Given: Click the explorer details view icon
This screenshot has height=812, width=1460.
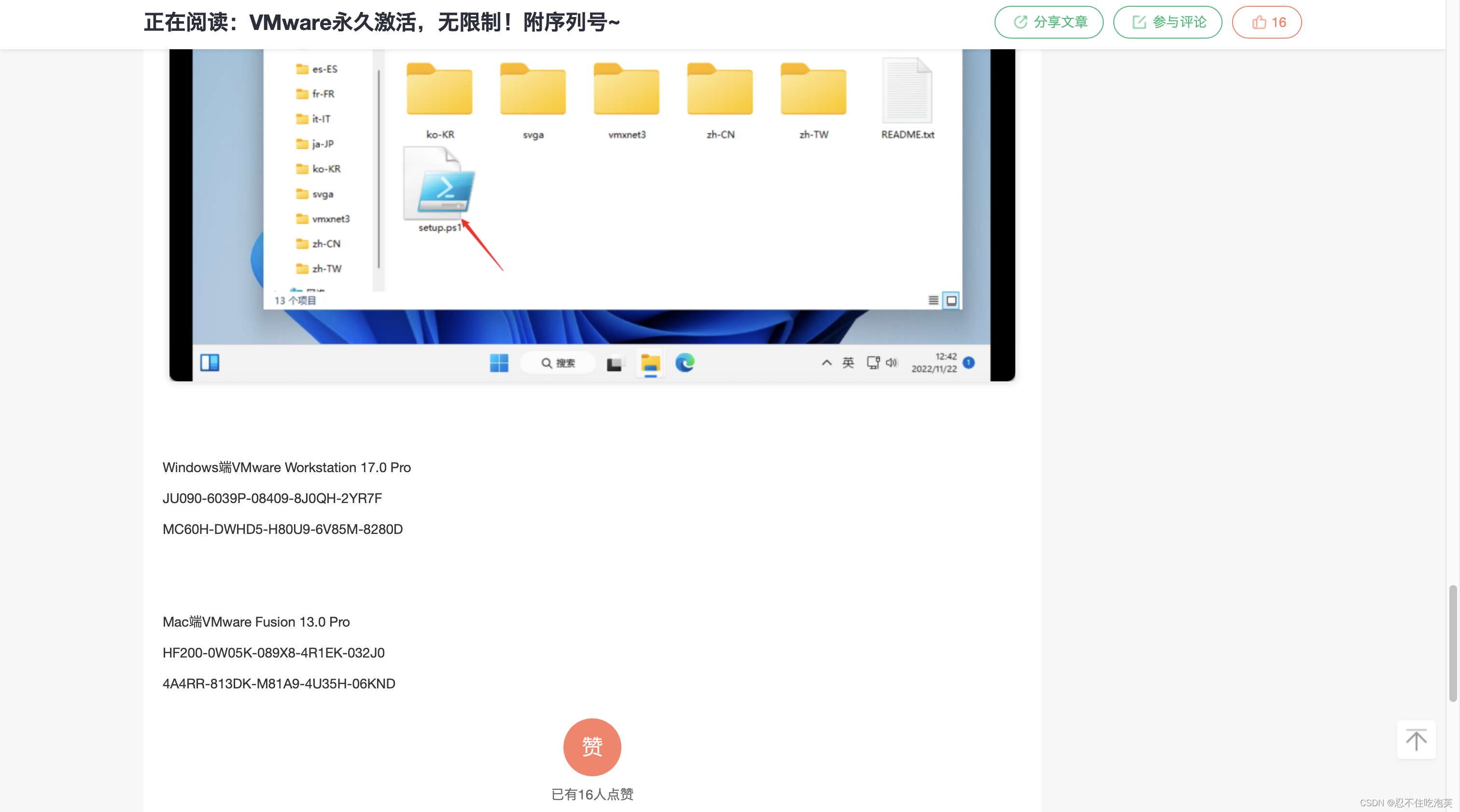Looking at the screenshot, I should [x=933, y=300].
